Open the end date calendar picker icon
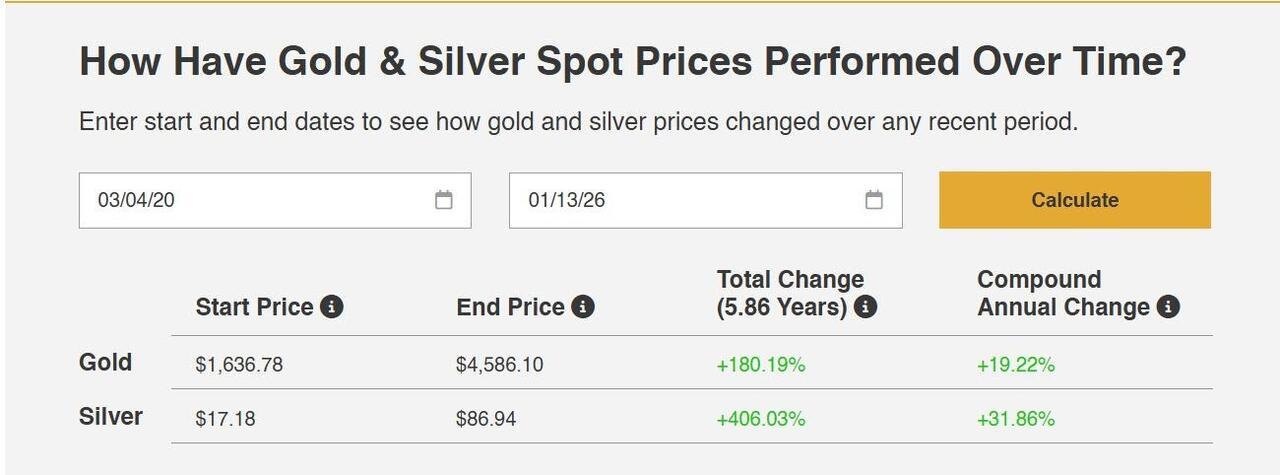 pyautogui.click(x=874, y=200)
